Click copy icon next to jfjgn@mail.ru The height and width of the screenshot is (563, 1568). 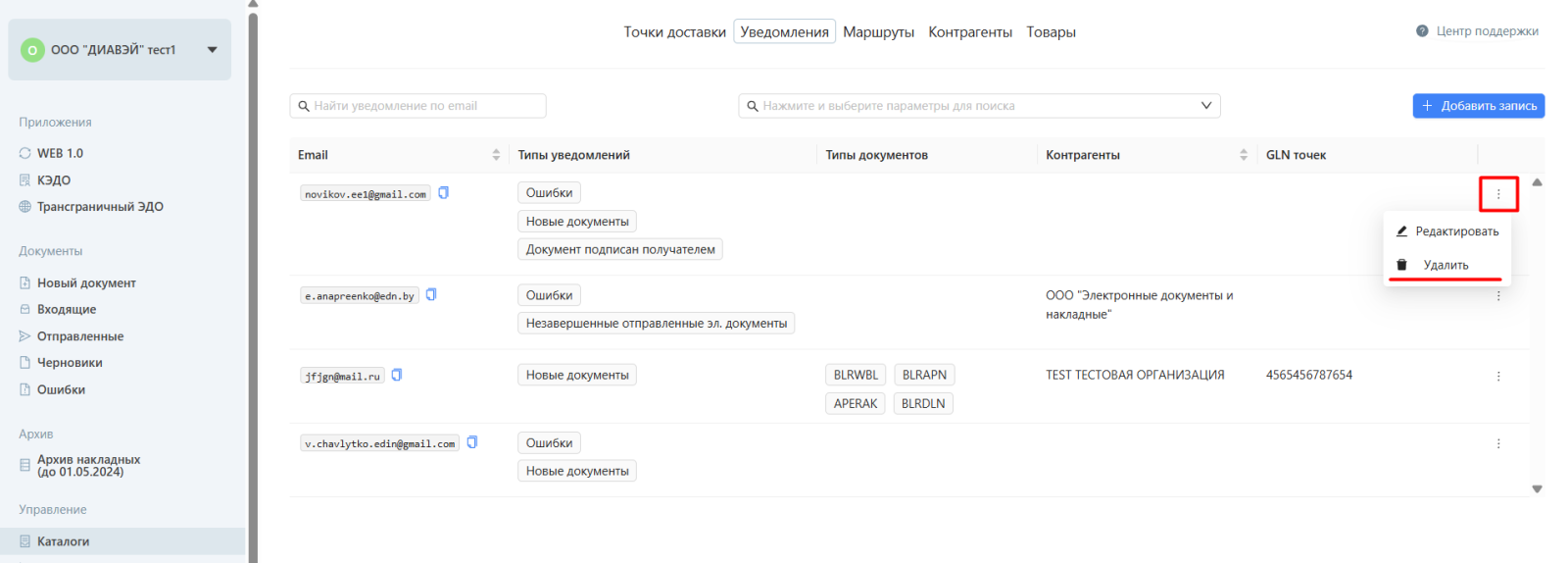(397, 375)
